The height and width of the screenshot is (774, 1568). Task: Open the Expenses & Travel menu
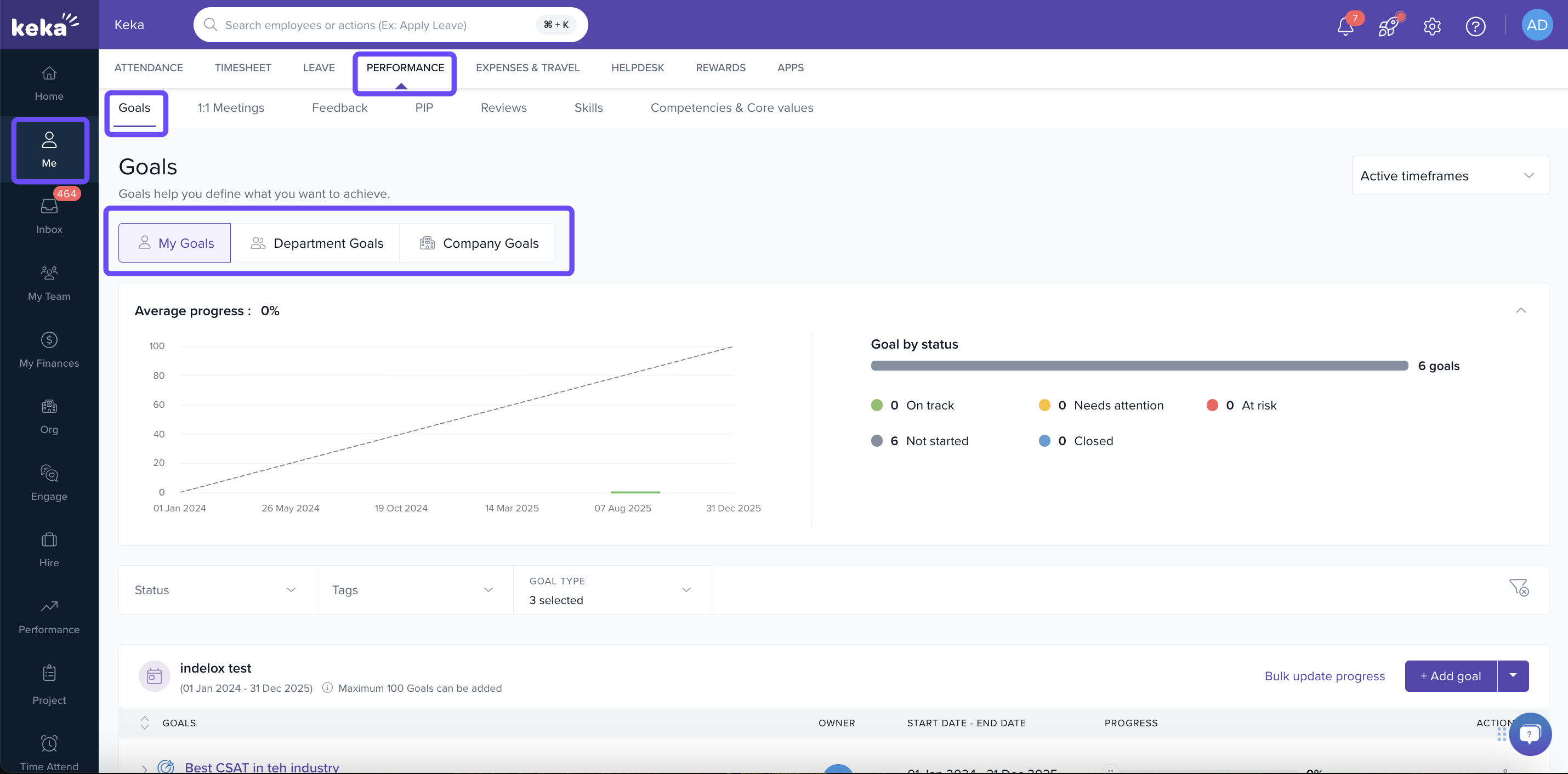[527, 67]
